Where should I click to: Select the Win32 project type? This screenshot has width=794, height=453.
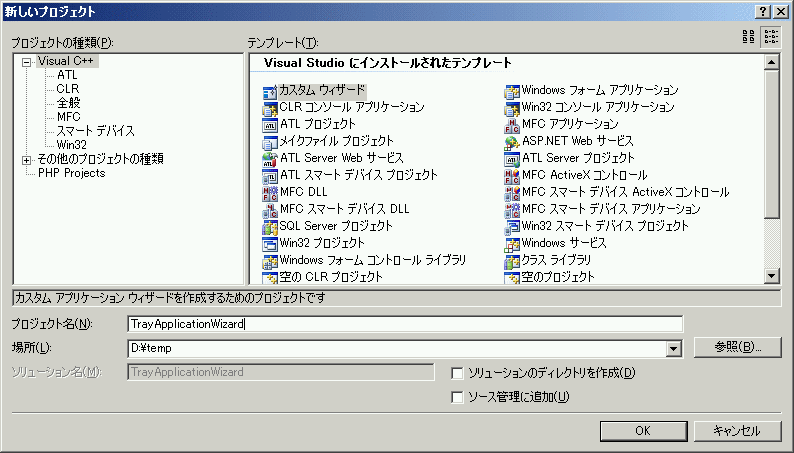coord(71,145)
